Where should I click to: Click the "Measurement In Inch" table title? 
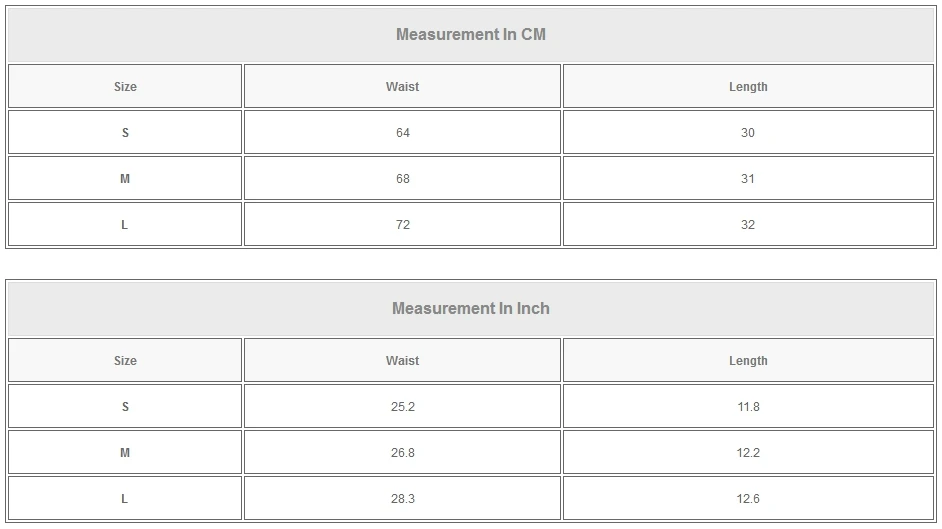(471, 308)
